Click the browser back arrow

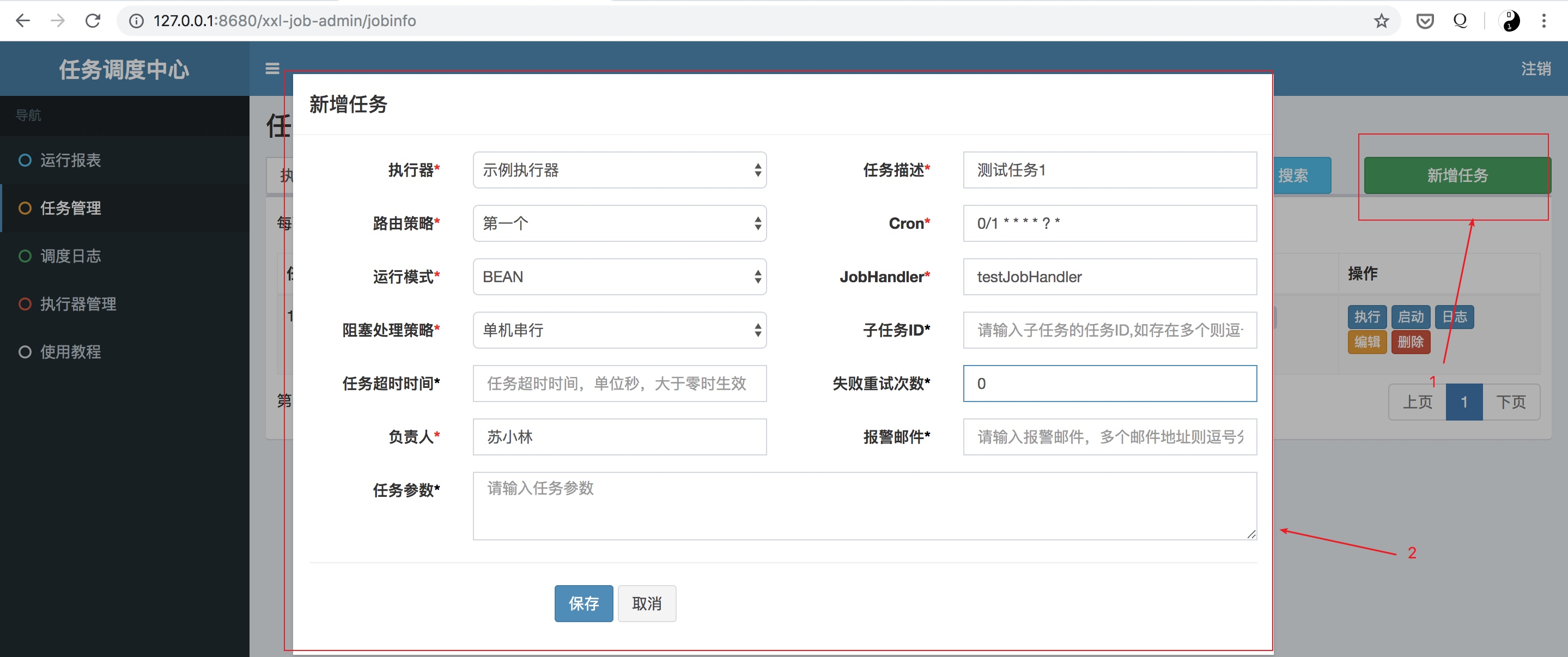click(x=23, y=21)
